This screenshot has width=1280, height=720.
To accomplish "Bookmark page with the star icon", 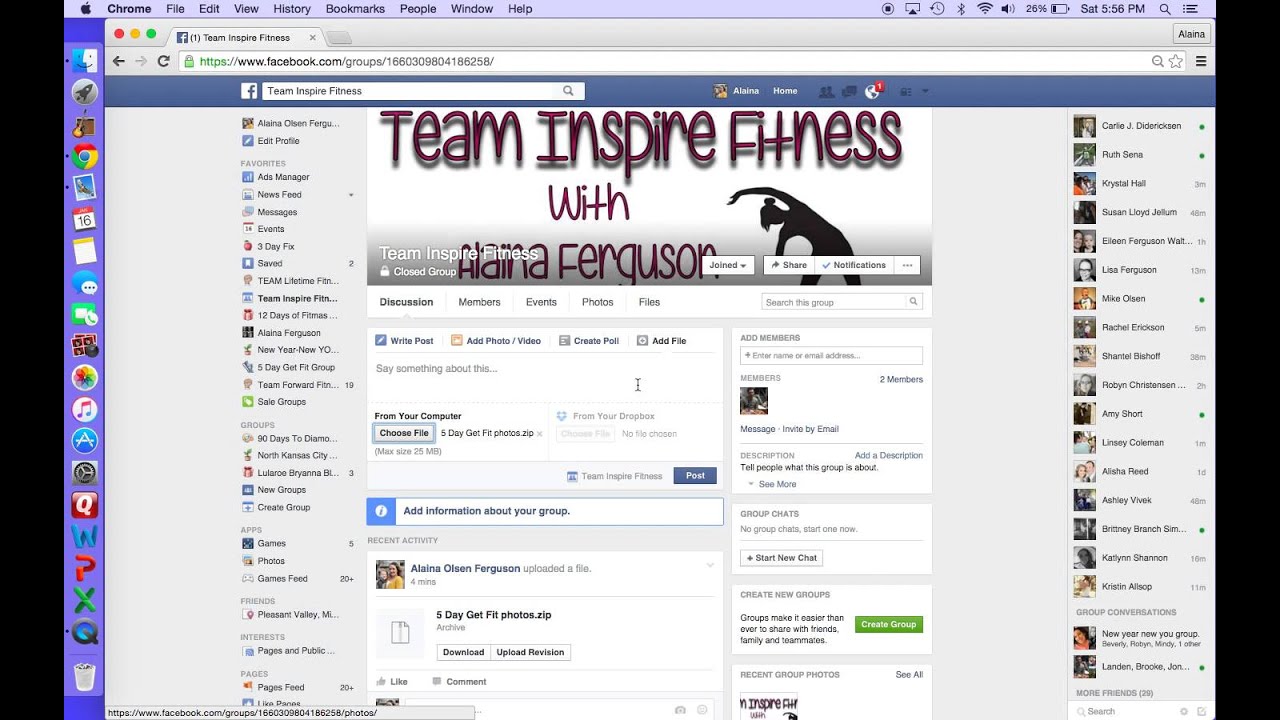I will click(1176, 61).
